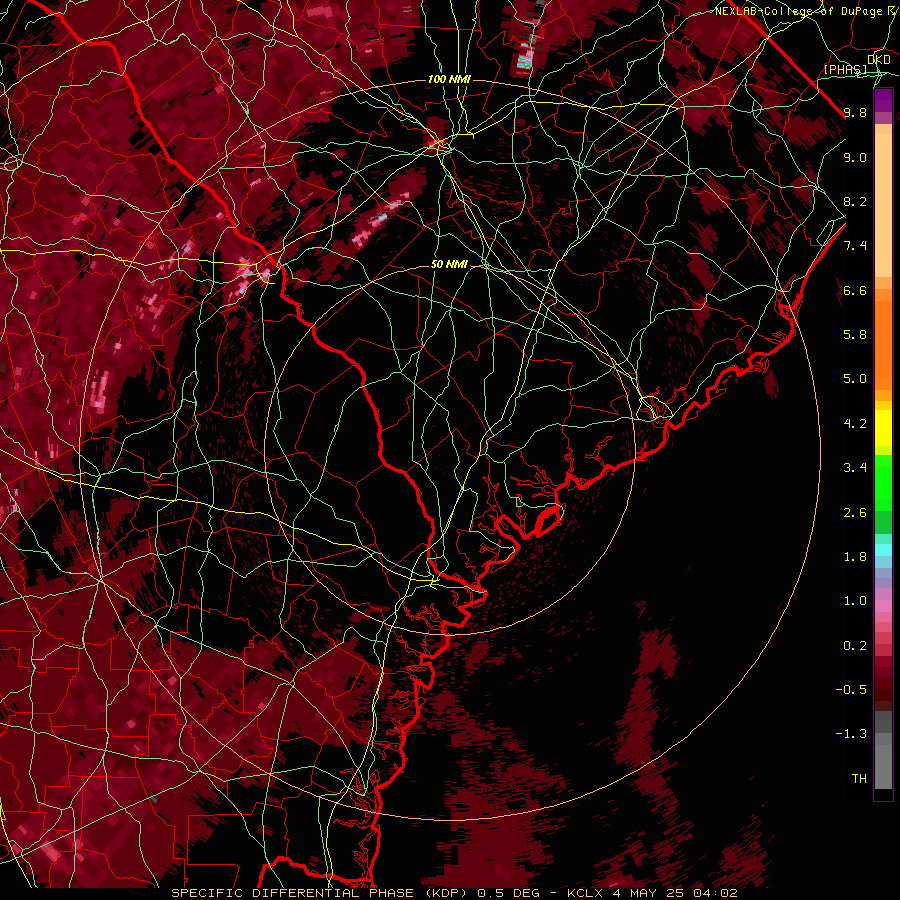
Task: Click the -1.3 legend scale value
Action: pyautogui.click(x=851, y=734)
